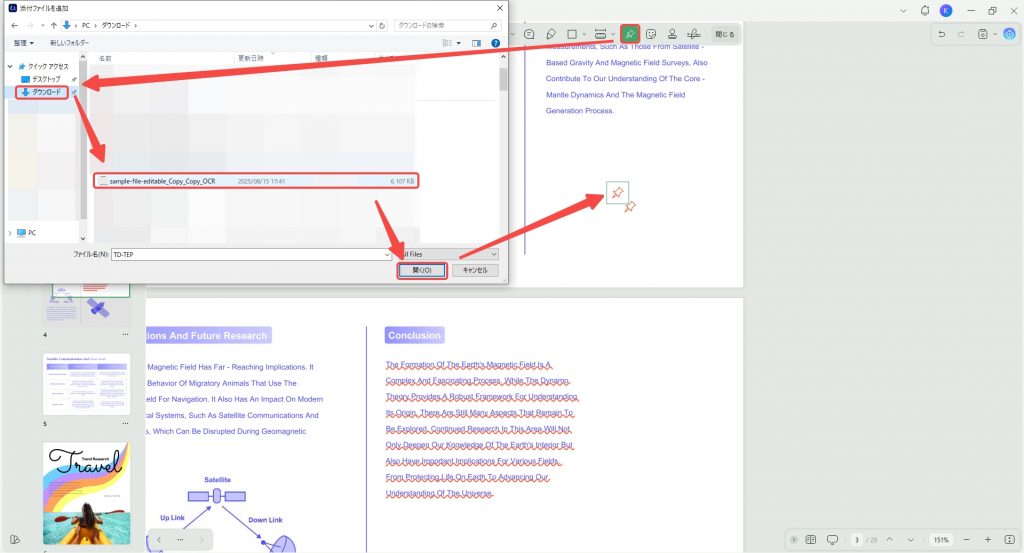Start slideshow presentation mode icon
This screenshot has height=553, width=1024.
(832, 539)
